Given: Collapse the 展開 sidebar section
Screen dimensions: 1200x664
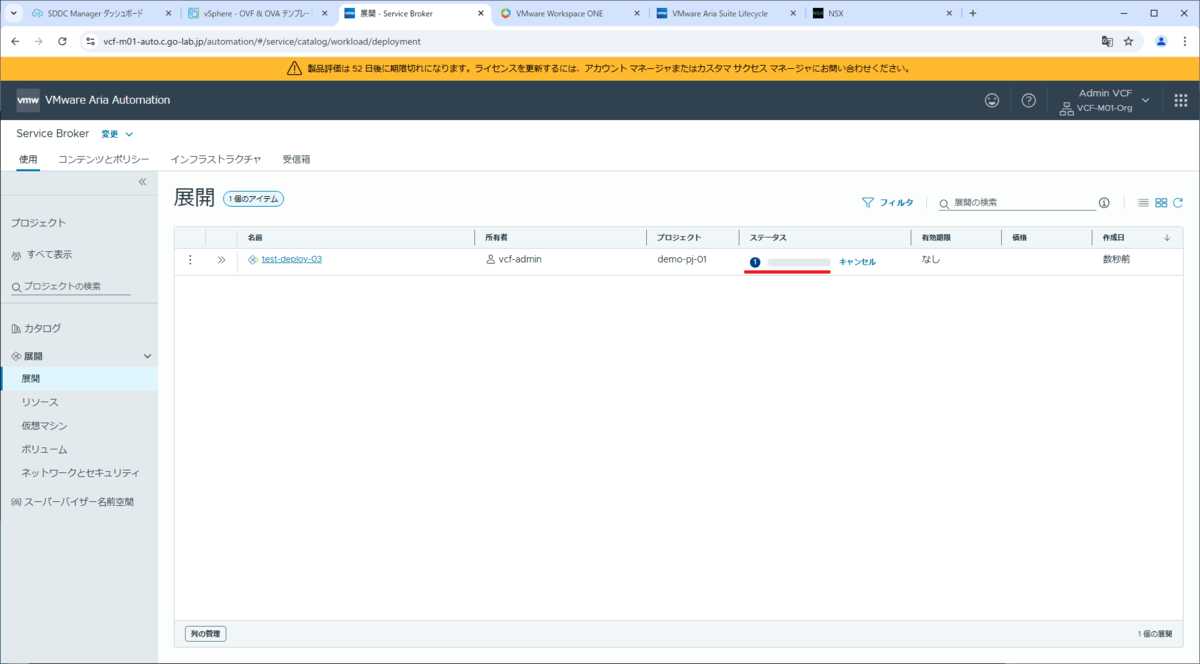Looking at the screenshot, I should coord(148,356).
